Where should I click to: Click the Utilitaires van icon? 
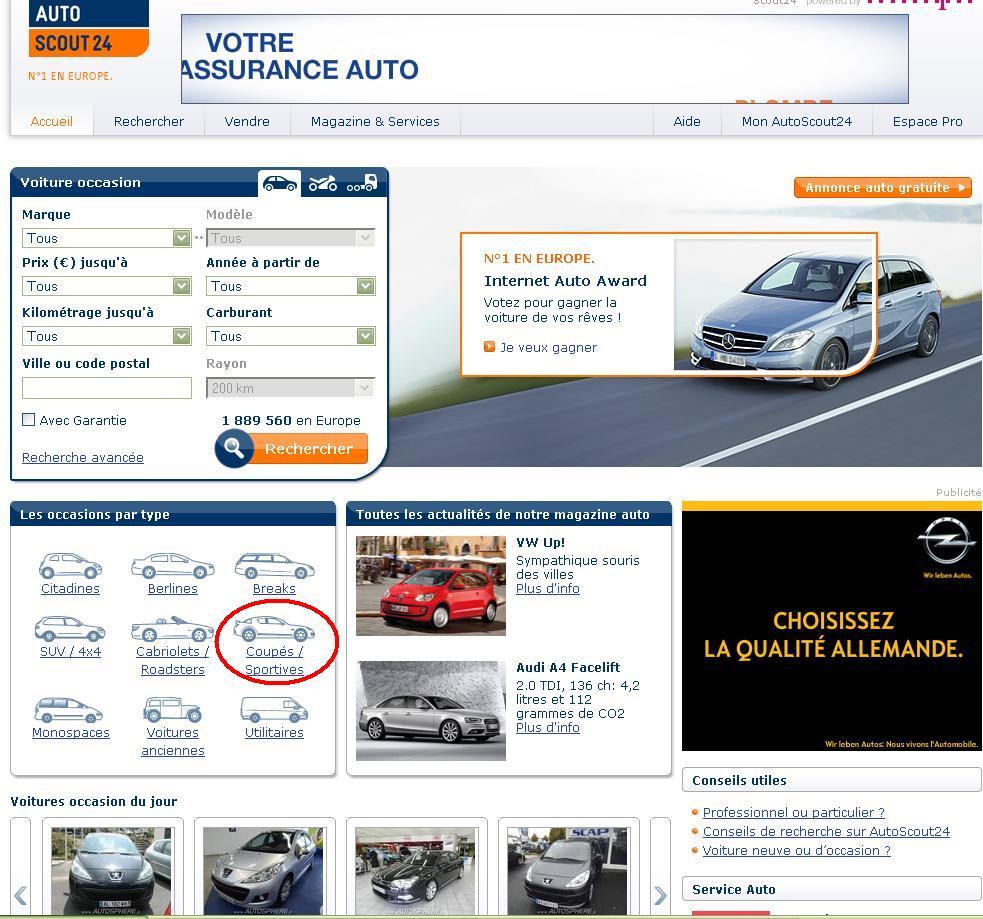(274, 711)
